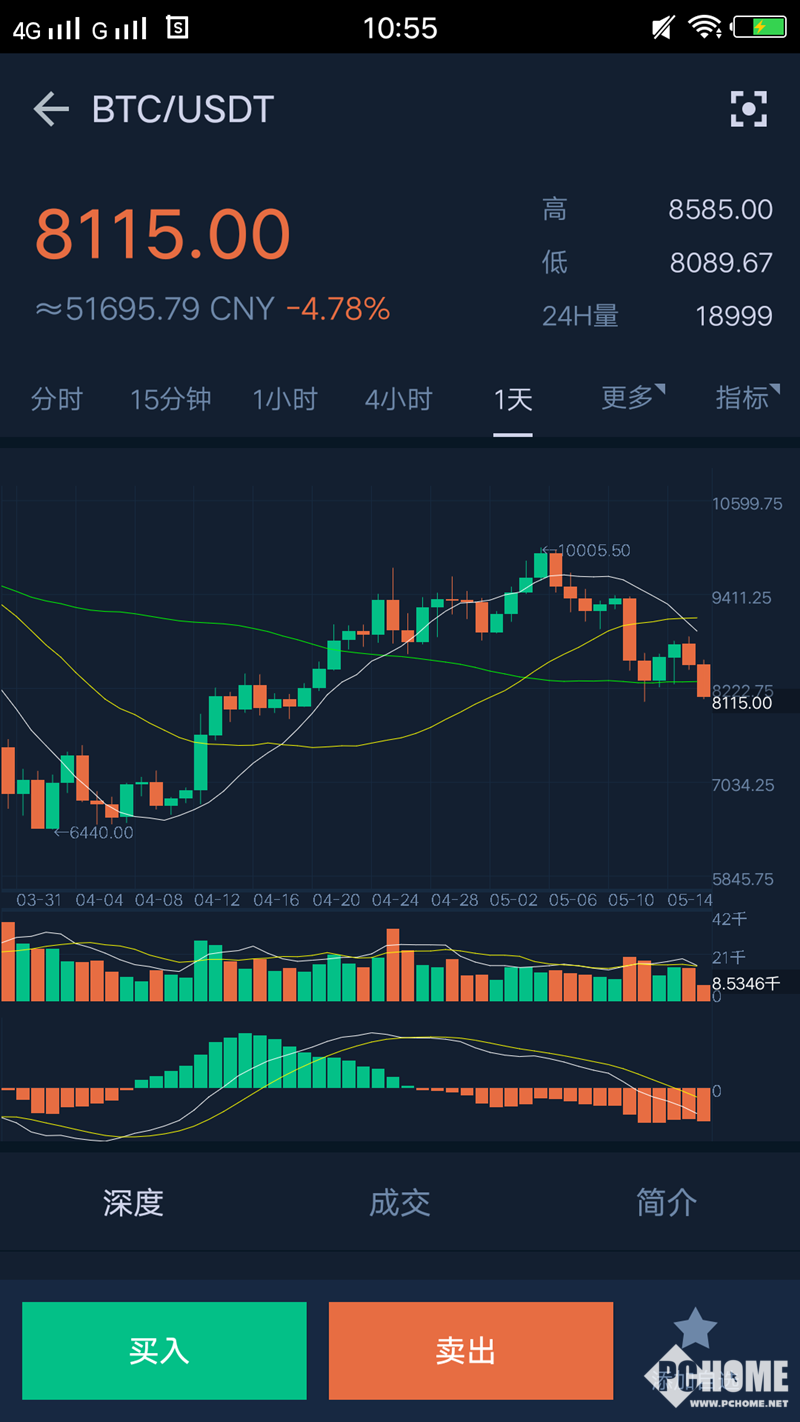Image resolution: width=800 pixels, height=1422 pixels.
Task: Tap the Wi-Fi status icon
Action: [705, 28]
